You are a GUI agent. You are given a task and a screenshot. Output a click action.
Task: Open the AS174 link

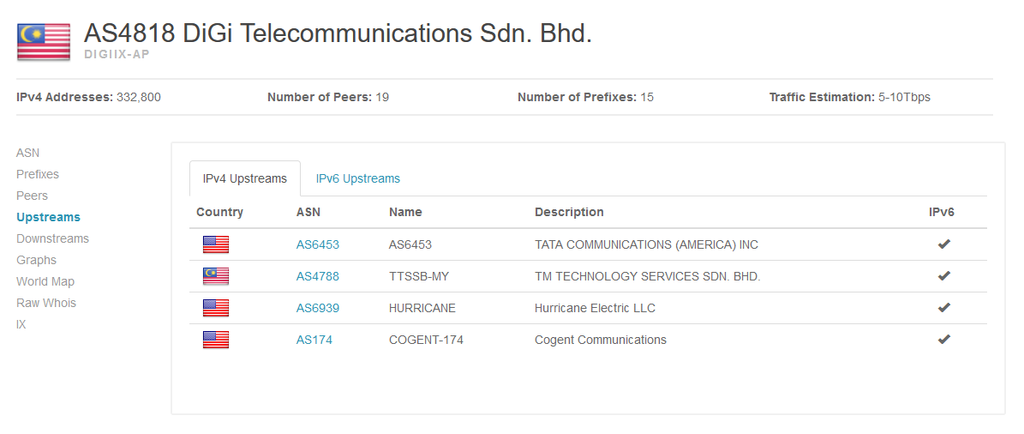tap(314, 340)
